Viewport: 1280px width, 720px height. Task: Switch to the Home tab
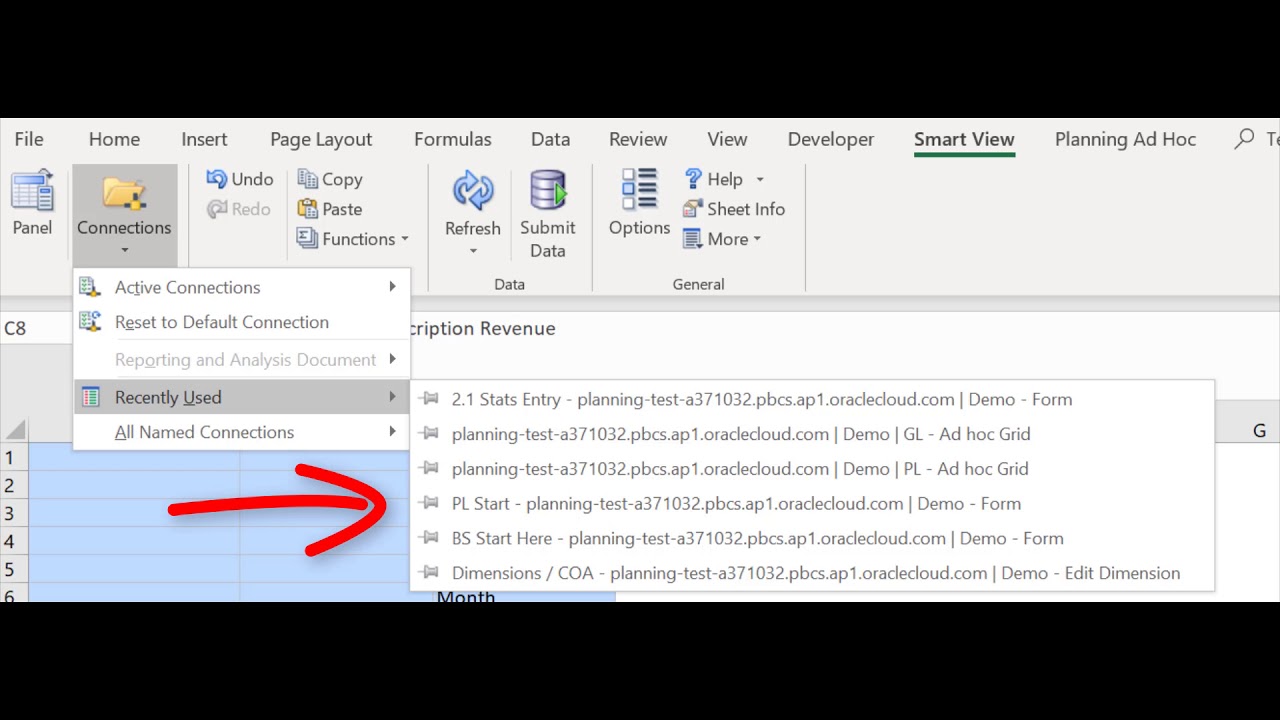click(114, 139)
